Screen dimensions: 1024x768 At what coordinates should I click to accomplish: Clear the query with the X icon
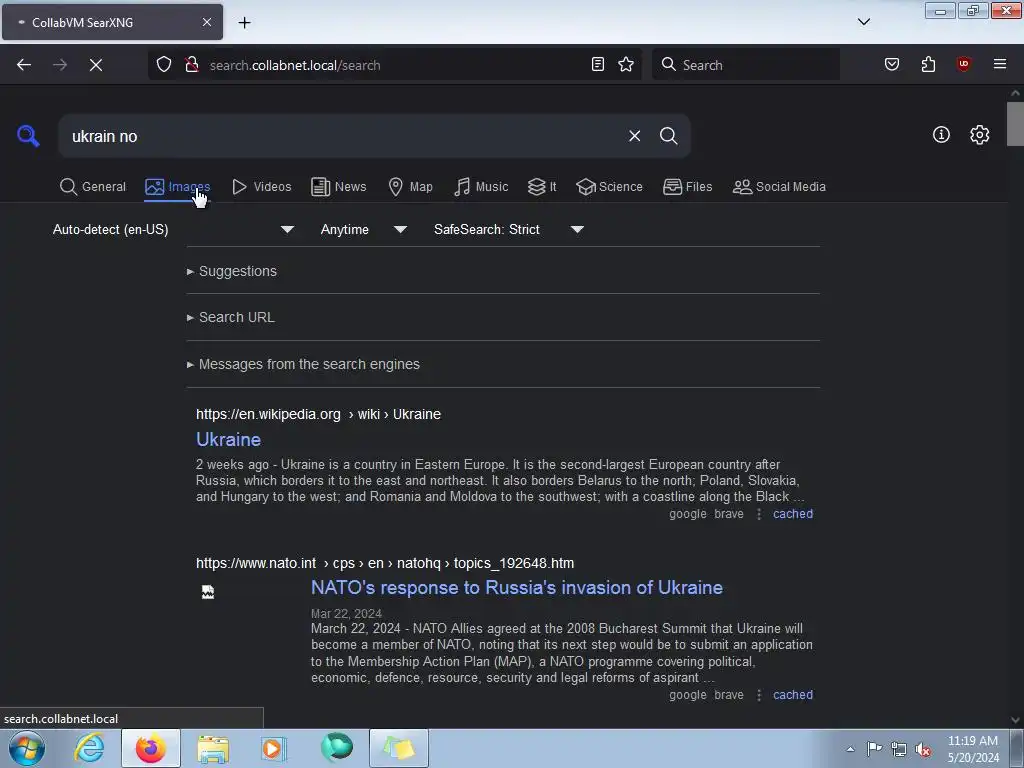point(634,136)
